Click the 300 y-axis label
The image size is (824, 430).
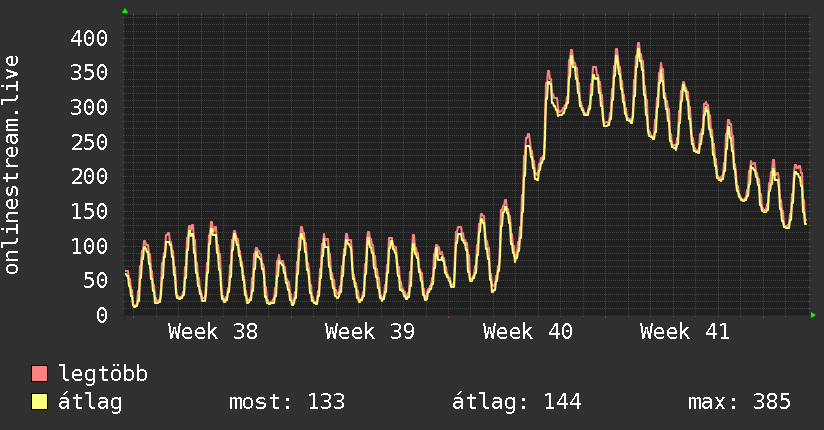tap(89, 108)
